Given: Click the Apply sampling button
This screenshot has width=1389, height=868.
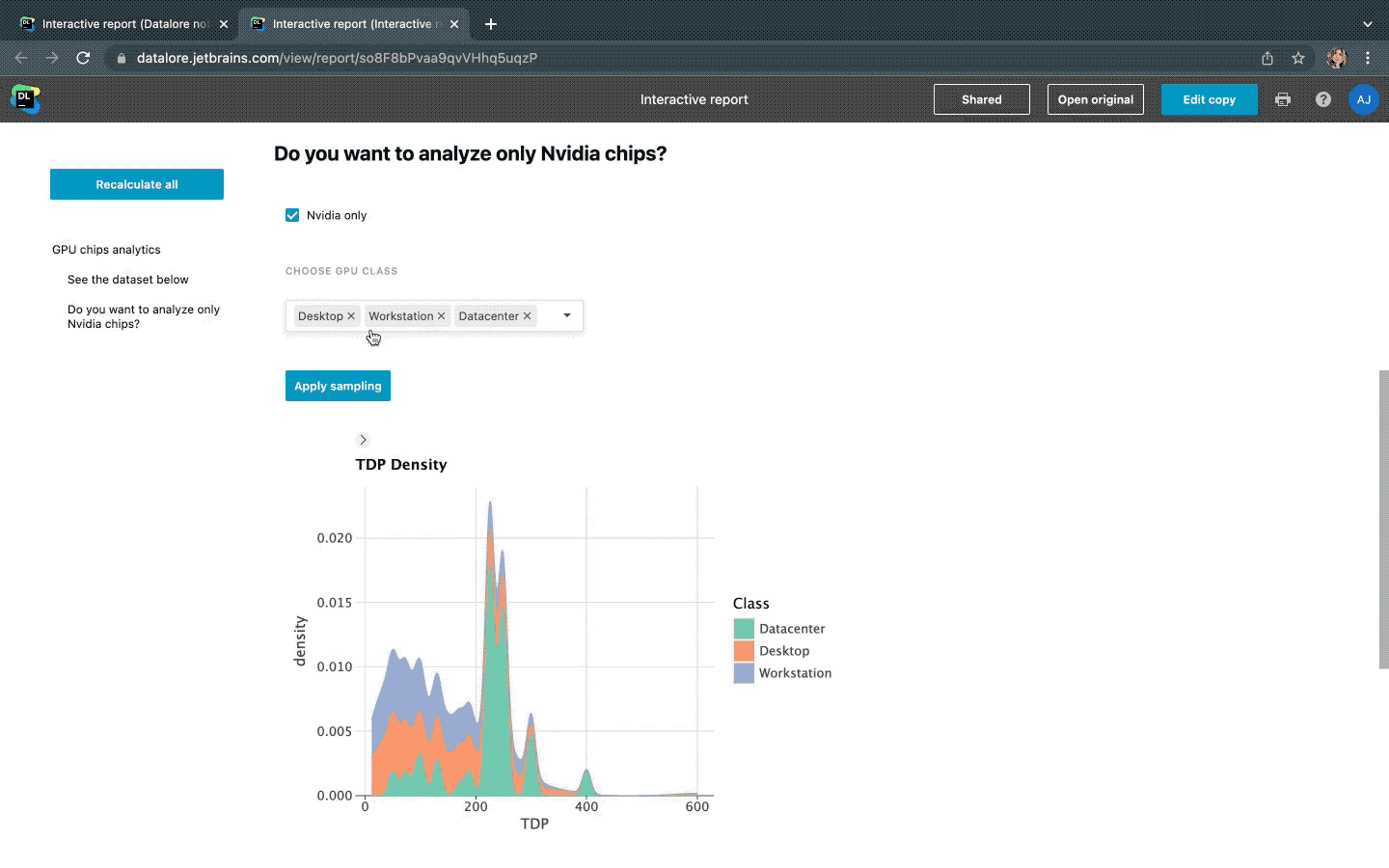Looking at the screenshot, I should click(338, 386).
